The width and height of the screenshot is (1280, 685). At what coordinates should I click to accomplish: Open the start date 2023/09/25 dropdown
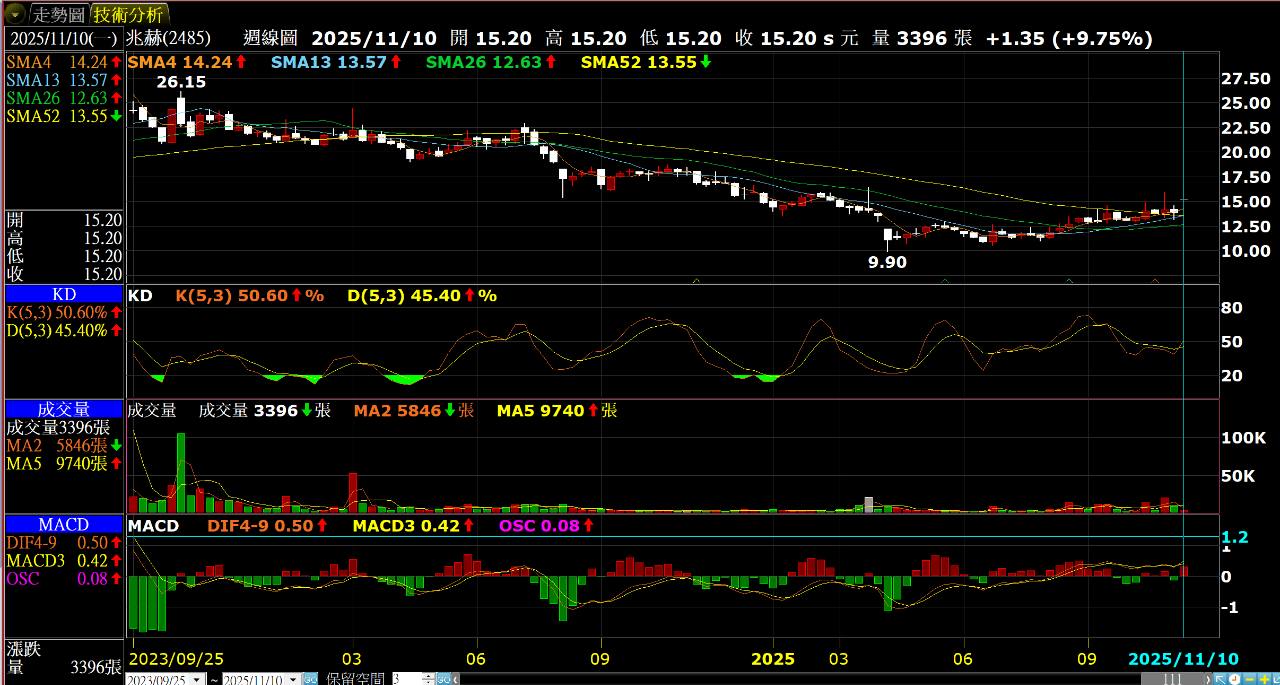tap(197, 680)
